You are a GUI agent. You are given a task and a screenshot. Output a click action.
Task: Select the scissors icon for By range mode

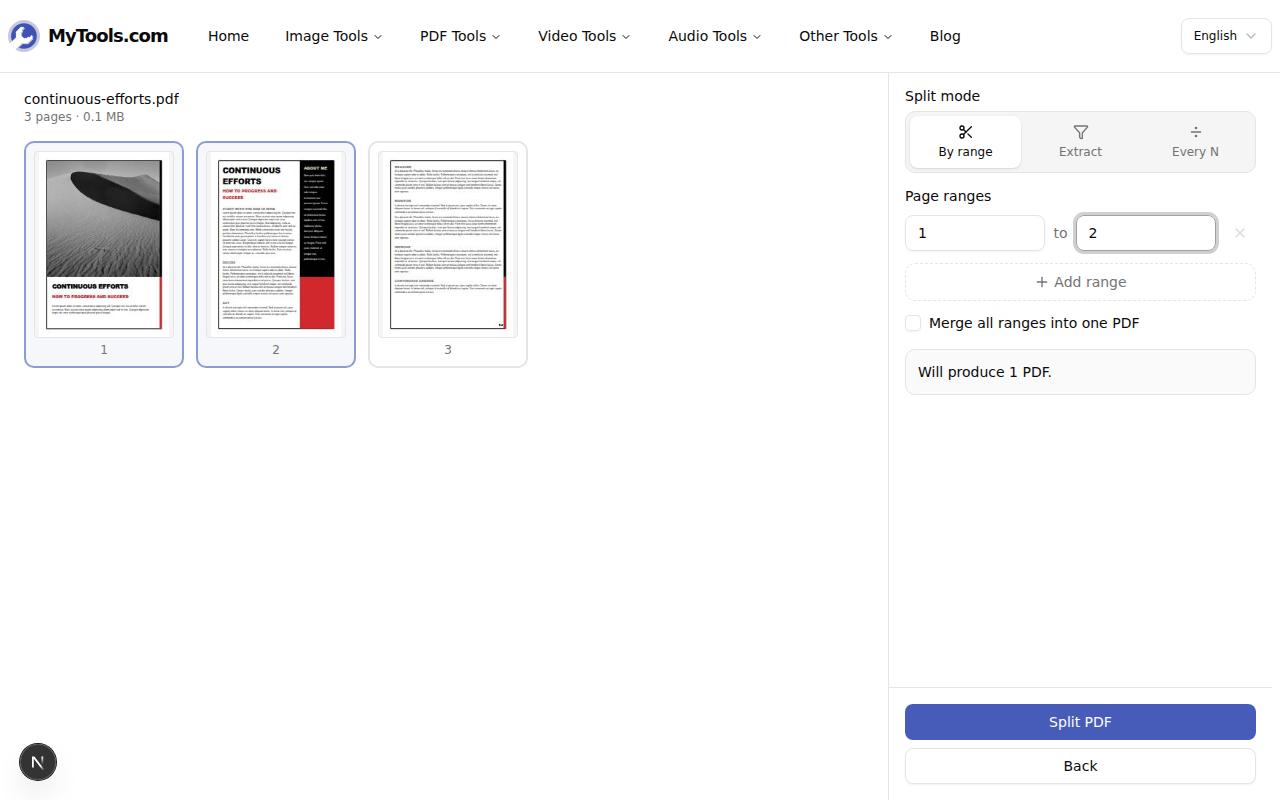(965, 131)
